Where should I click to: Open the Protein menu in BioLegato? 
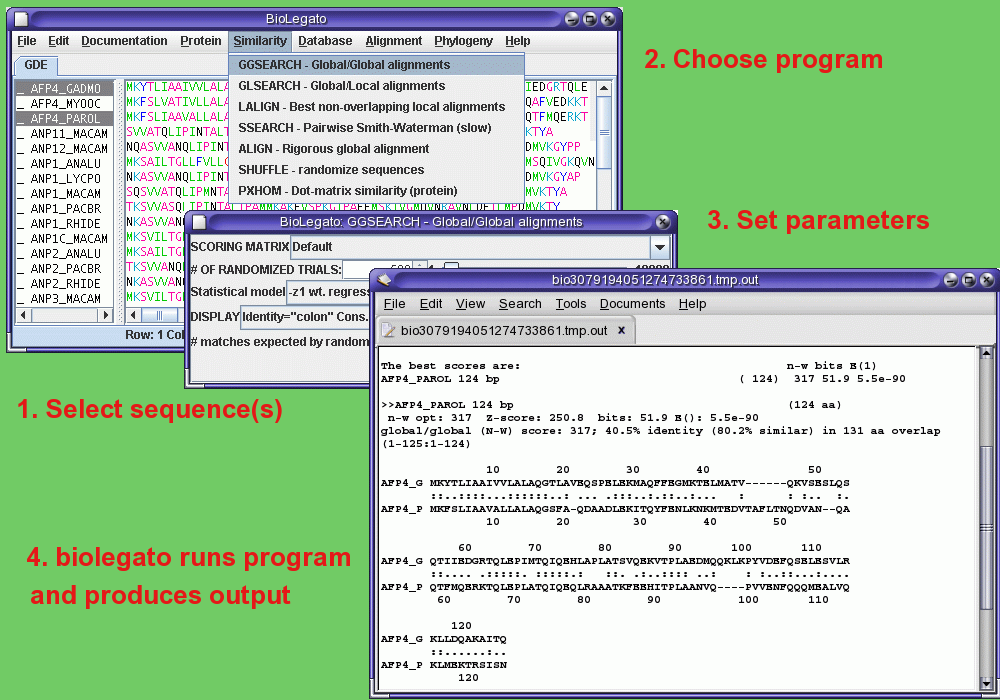pos(201,41)
